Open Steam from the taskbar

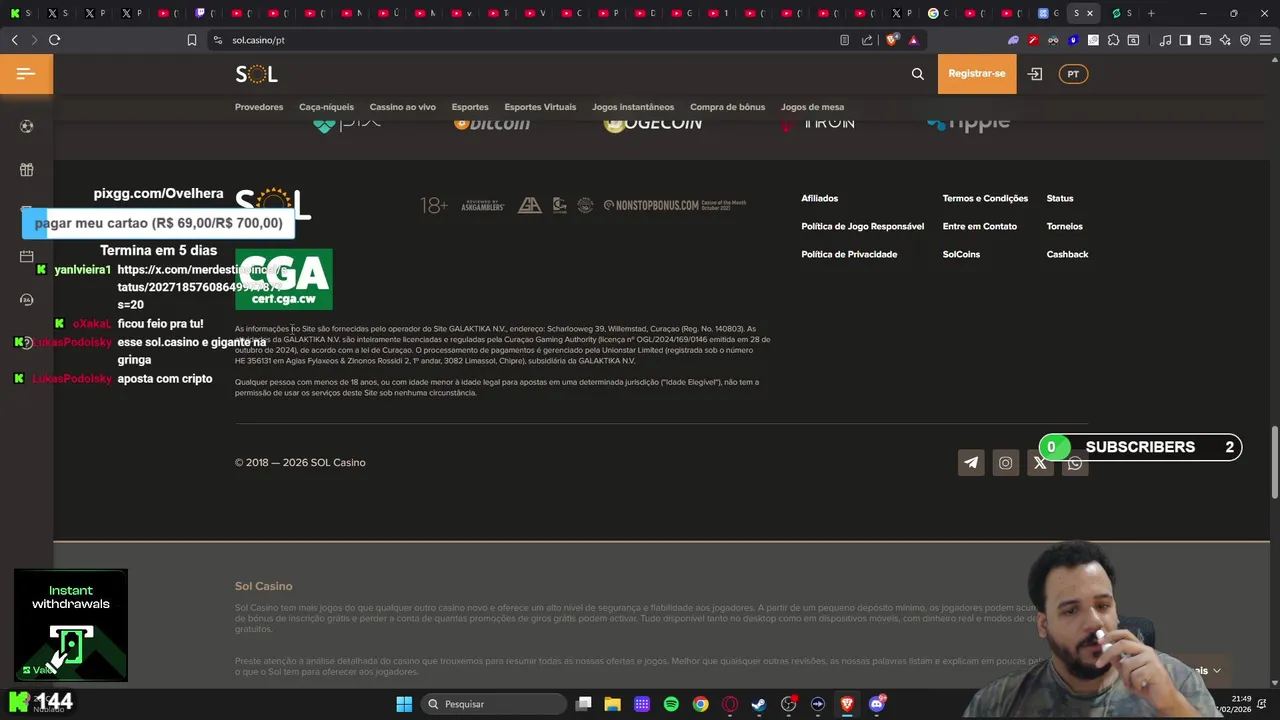click(x=759, y=704)
